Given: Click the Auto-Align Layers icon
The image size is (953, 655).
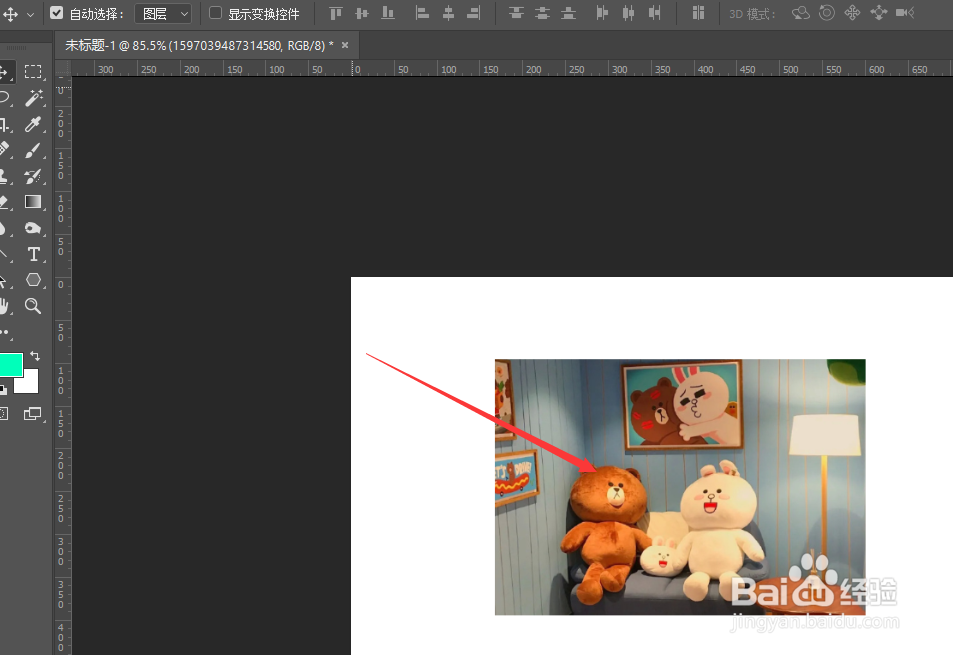Looking at the screenshot, I should [698, 13].
